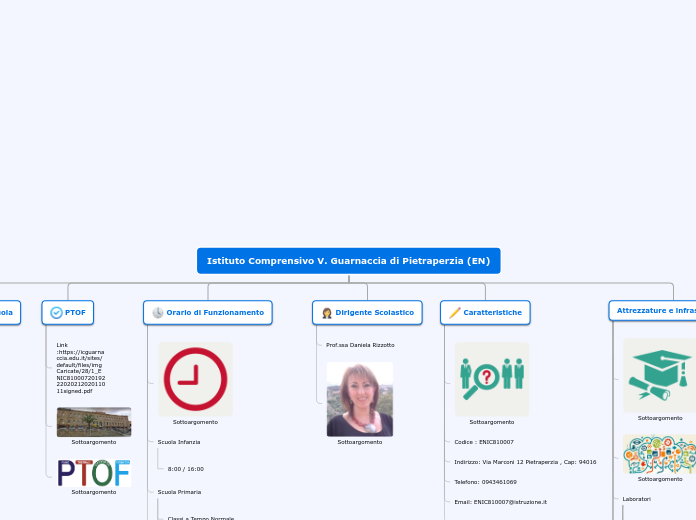Select the 'Scuola Primaria' subtopic

(179, 492)
